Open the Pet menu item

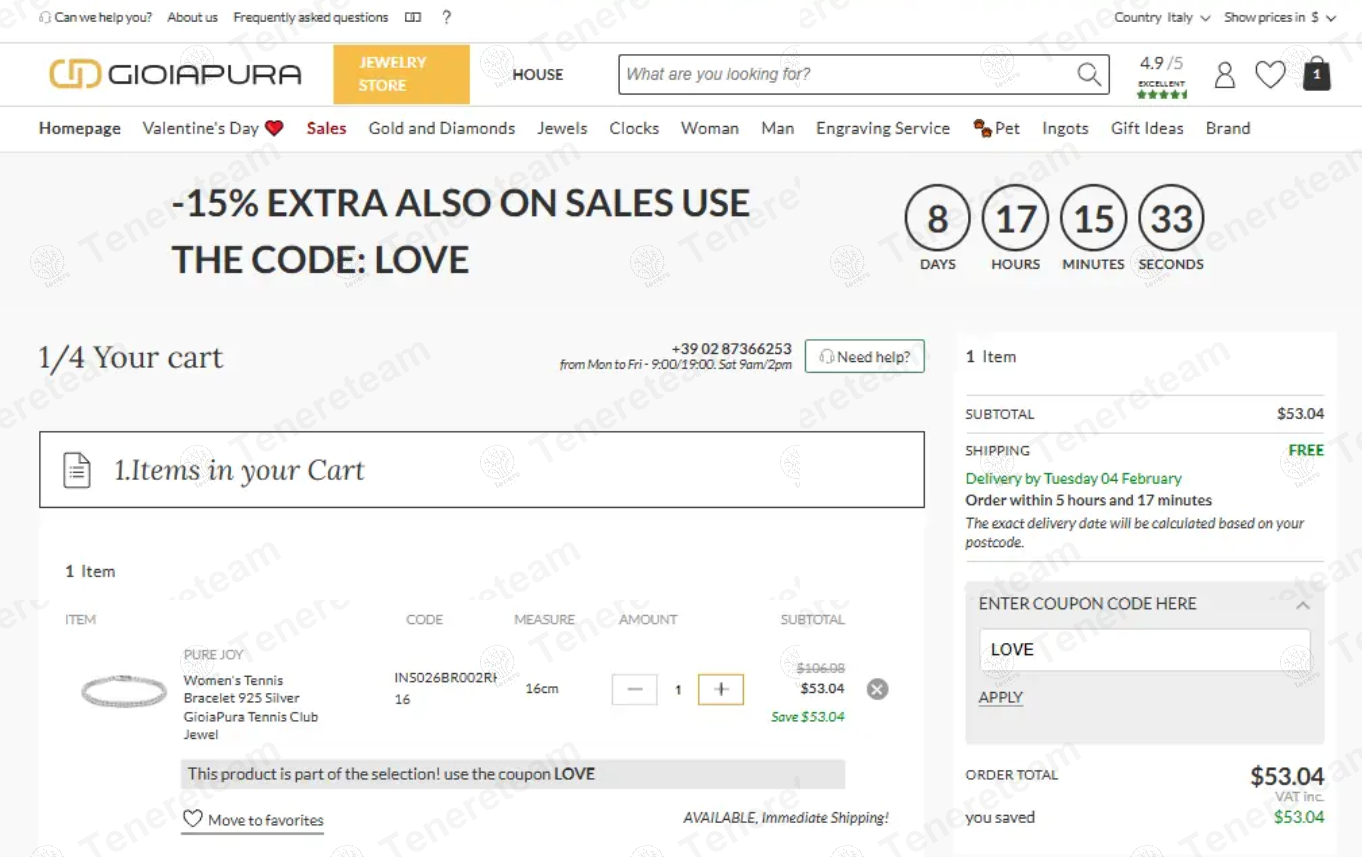coord(996,128)
